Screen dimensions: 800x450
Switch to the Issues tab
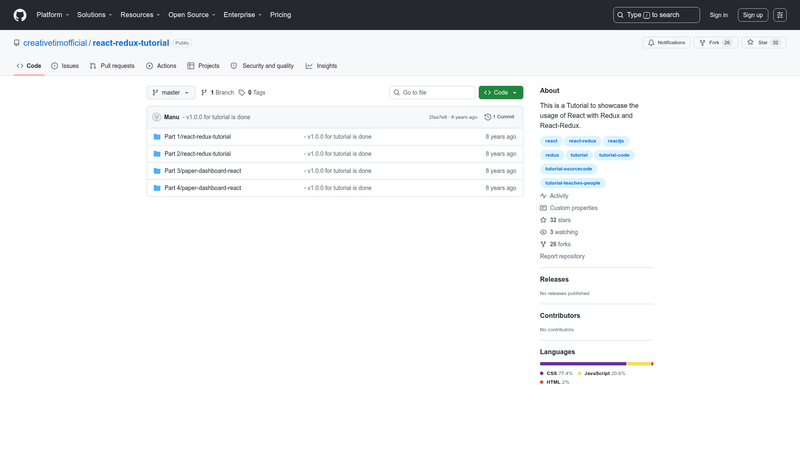pos(65,66)
